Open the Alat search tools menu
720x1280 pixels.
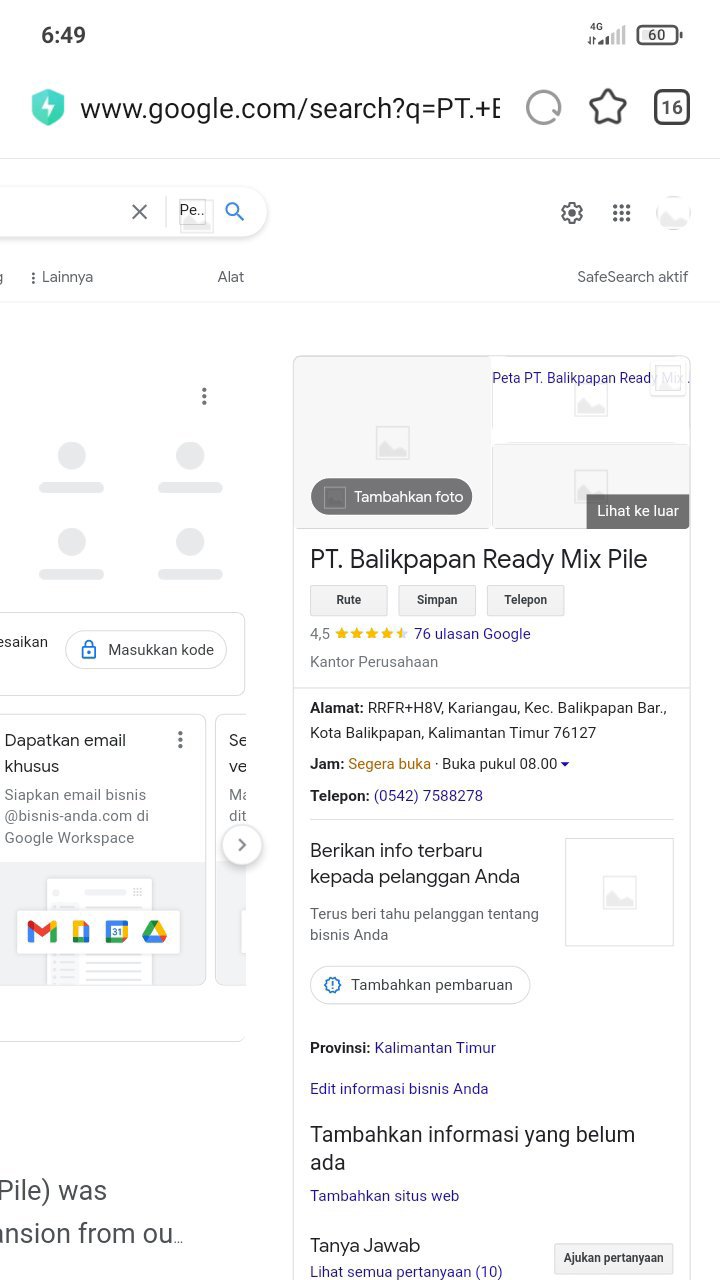pos(231,277)
